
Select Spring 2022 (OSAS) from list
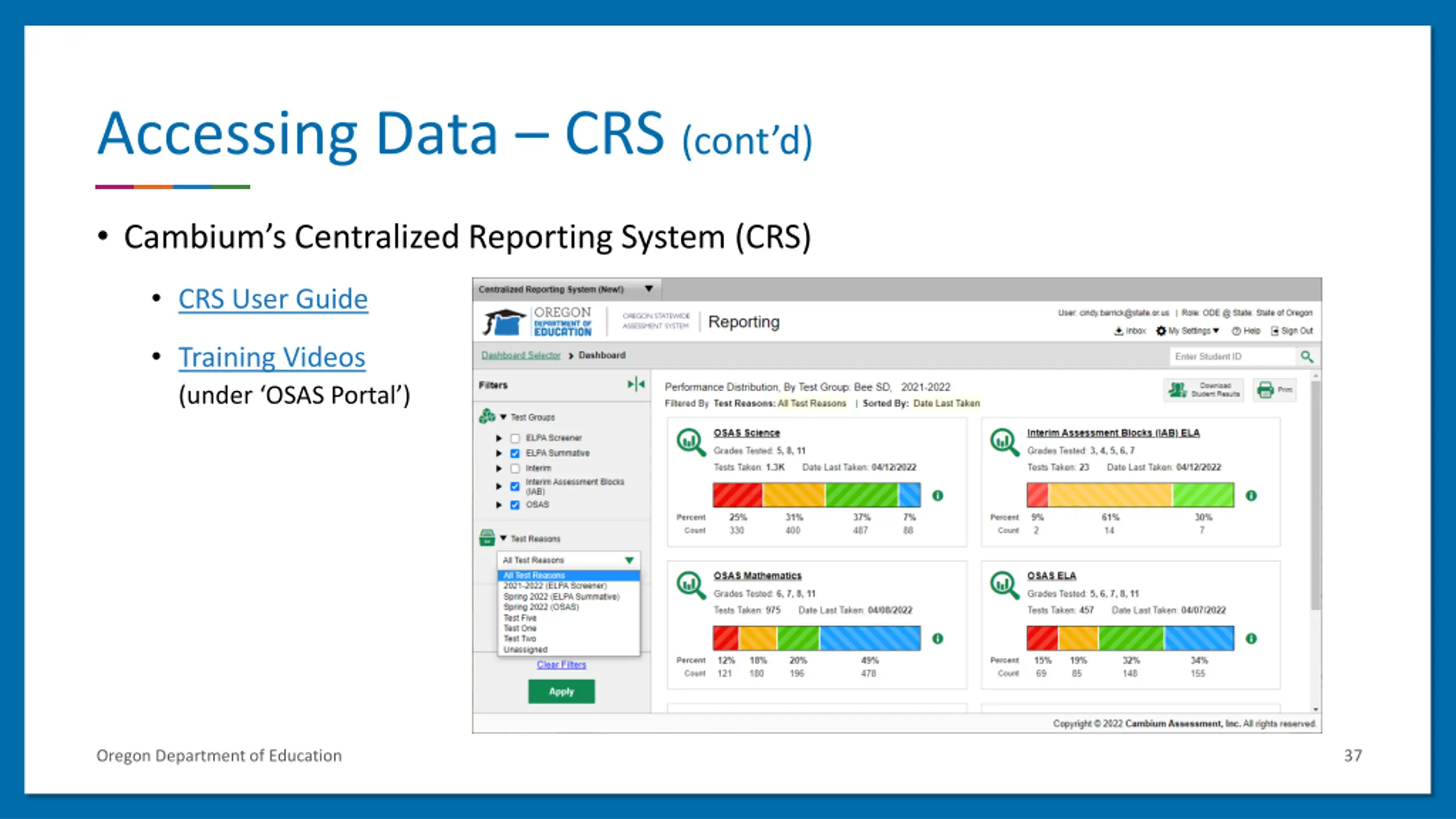click(x=541, y=607)
